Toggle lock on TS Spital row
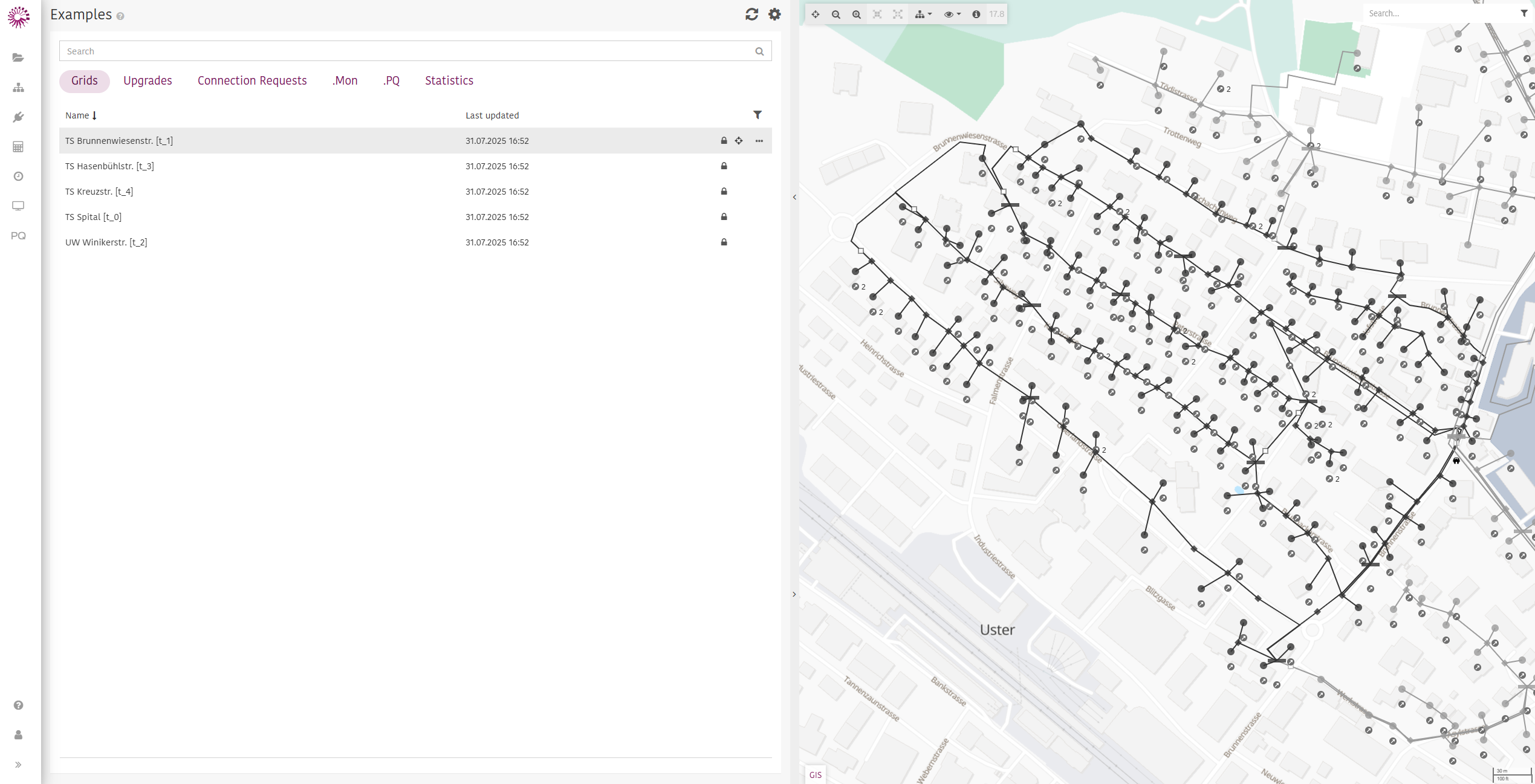The width and height of the screenshot is (1535, 784). click(x=724, y=217)
